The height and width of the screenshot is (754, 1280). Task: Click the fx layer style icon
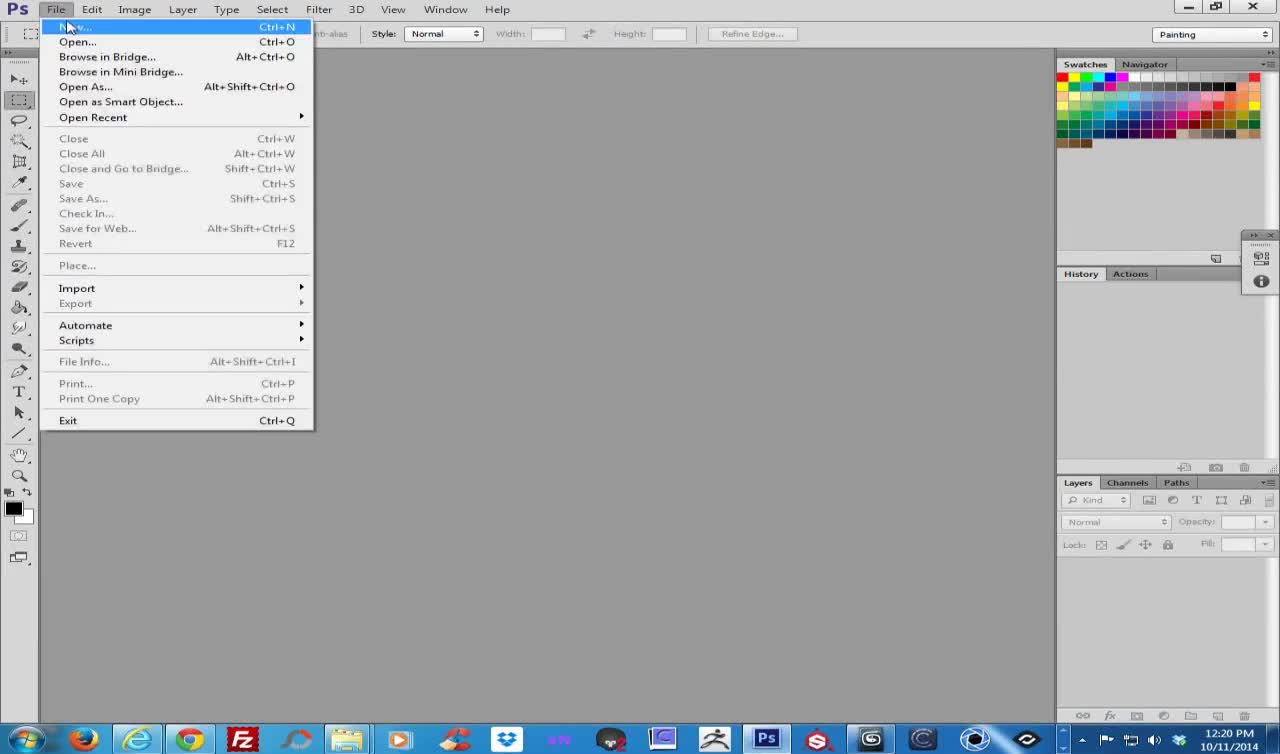[1110, 716]
